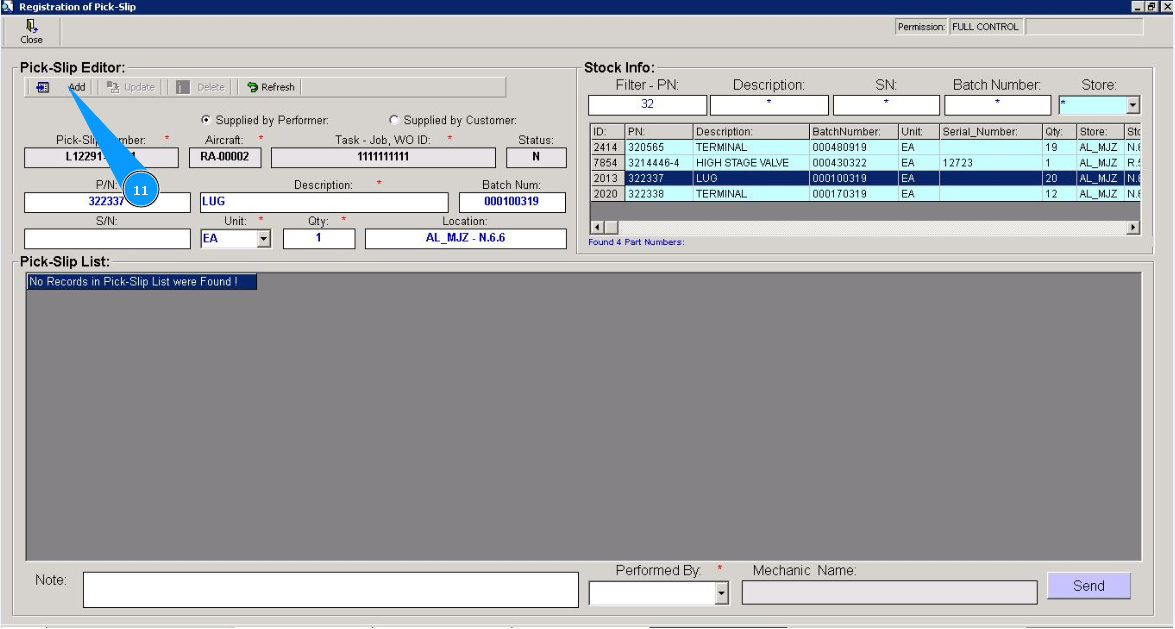
Task: Click the Filter - PN input field
Action: (647, 105)
